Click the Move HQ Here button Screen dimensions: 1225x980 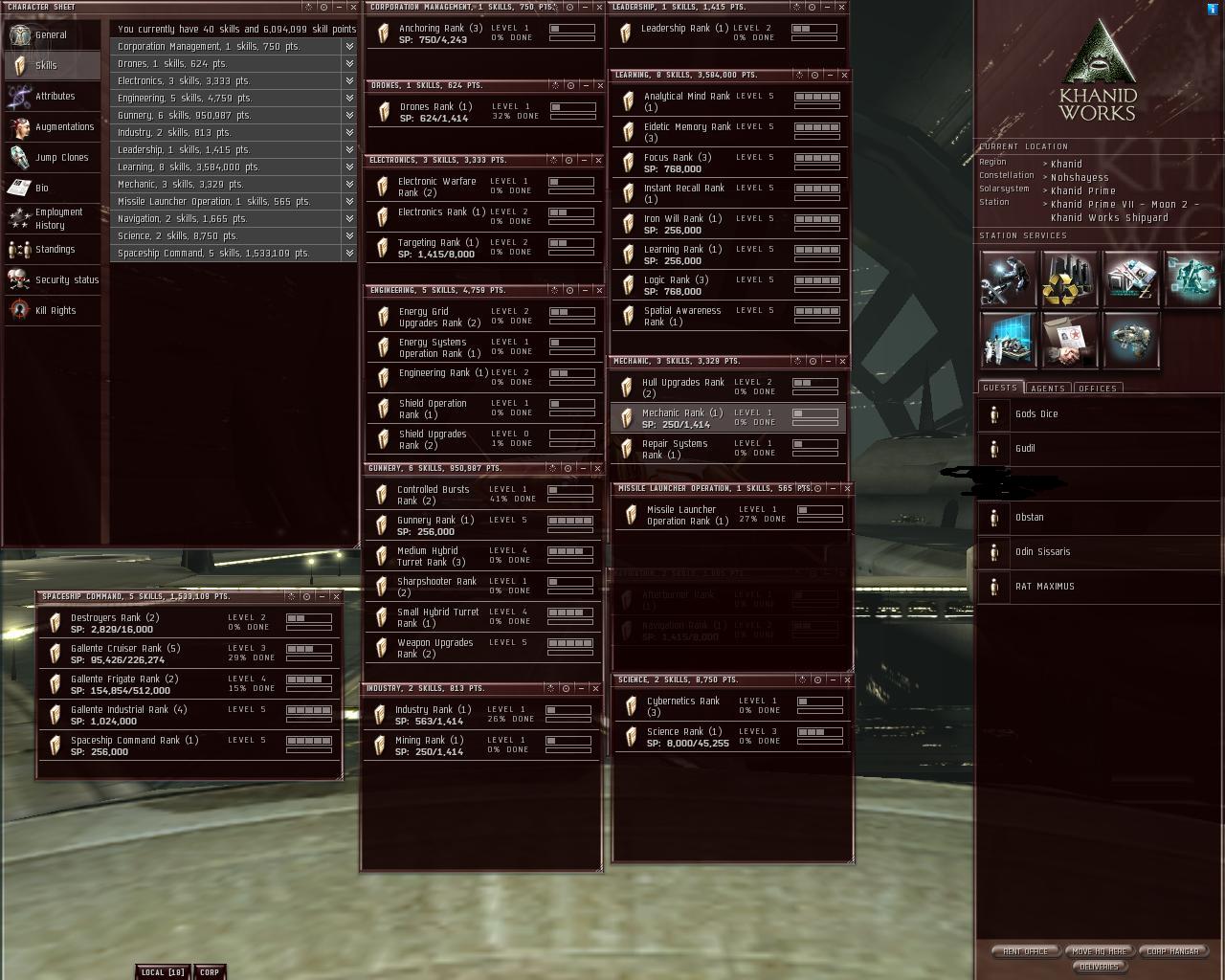pyautogui.click(x=1100, y=951)
